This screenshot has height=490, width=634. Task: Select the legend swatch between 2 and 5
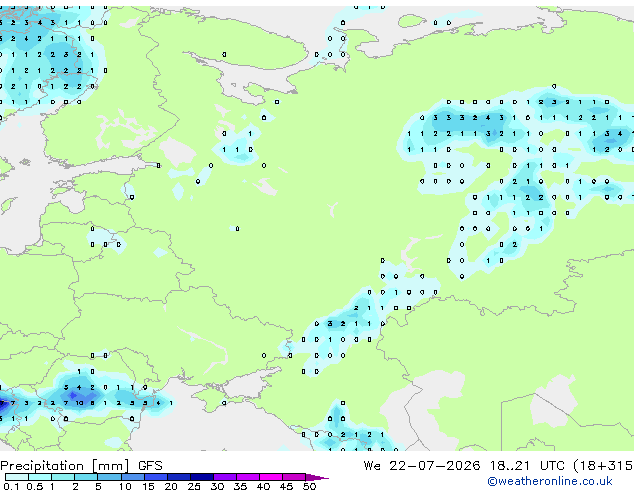[x=86, y=477]
